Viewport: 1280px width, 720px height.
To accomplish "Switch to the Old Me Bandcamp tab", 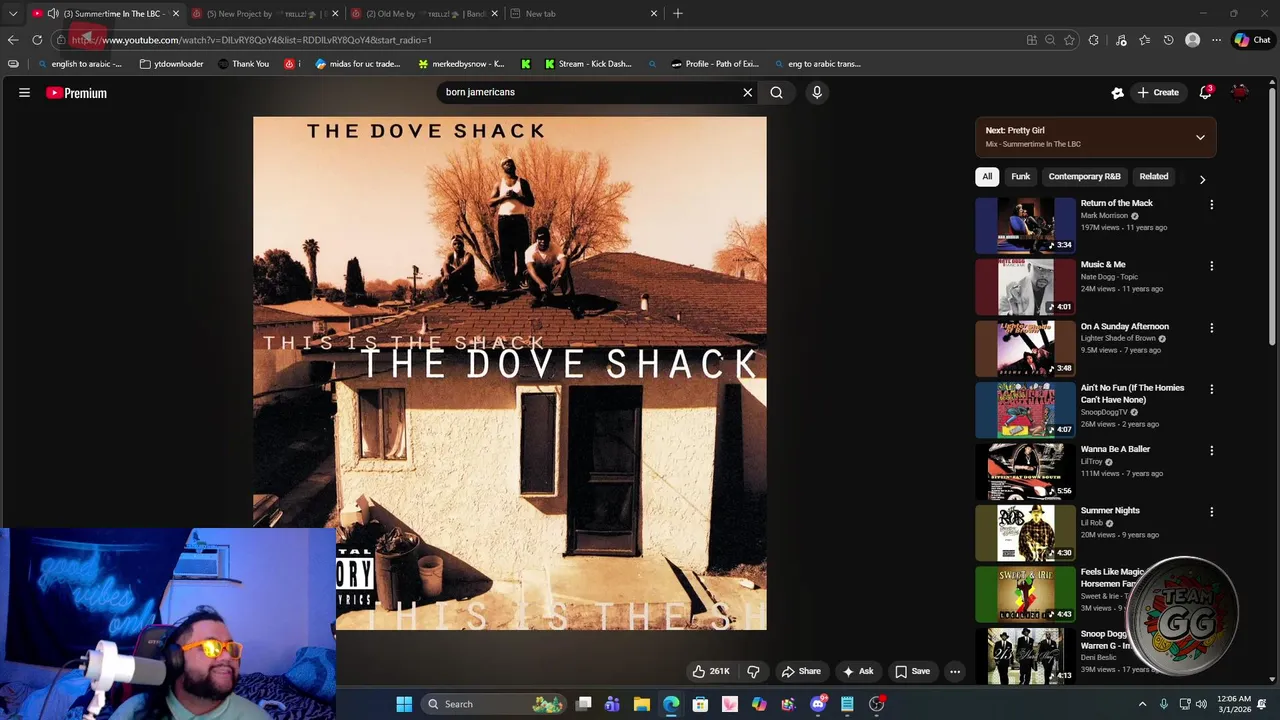I will pyautogui.click(x=425, y=13).
